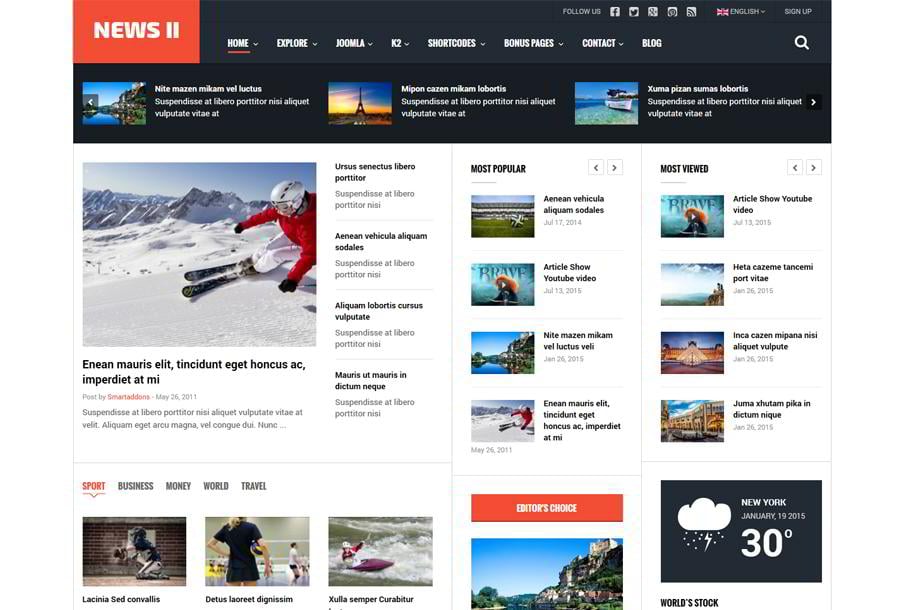Screen dimensions: 900x610
Task: Open the Smartaddons author link
Action: tap(128, 397)
